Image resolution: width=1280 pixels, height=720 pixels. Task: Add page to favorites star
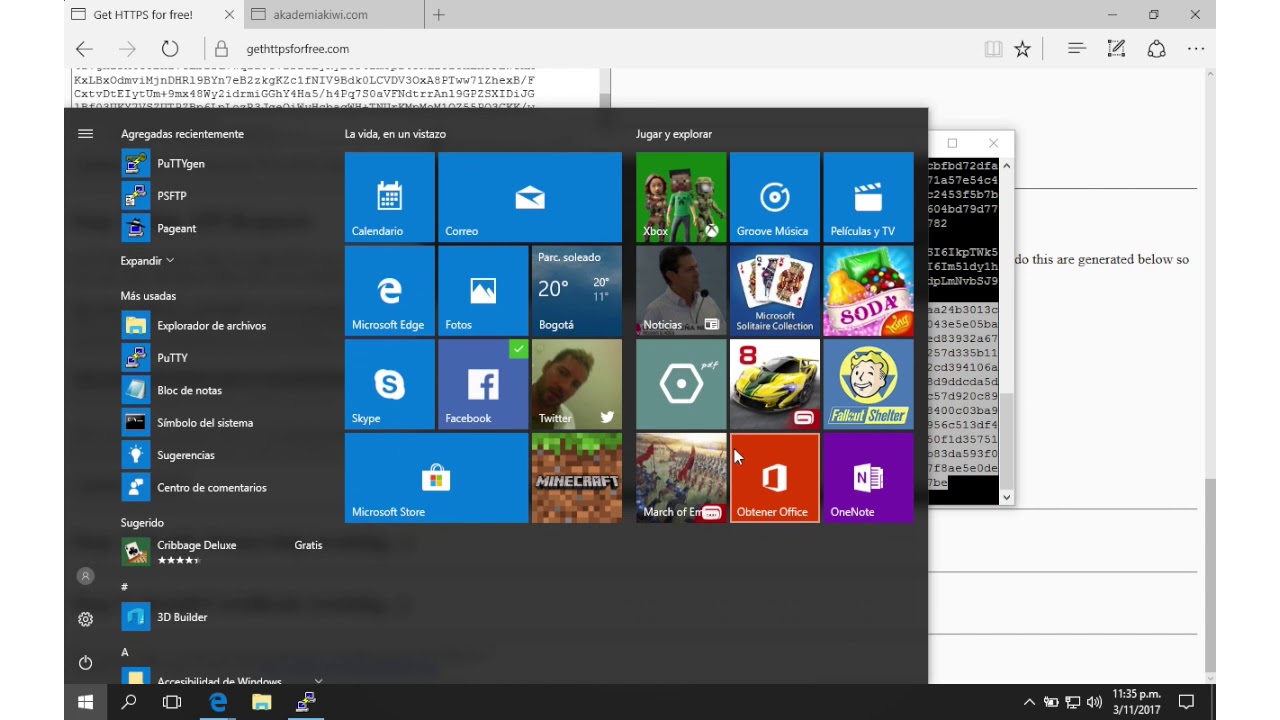click(1022, 48)
